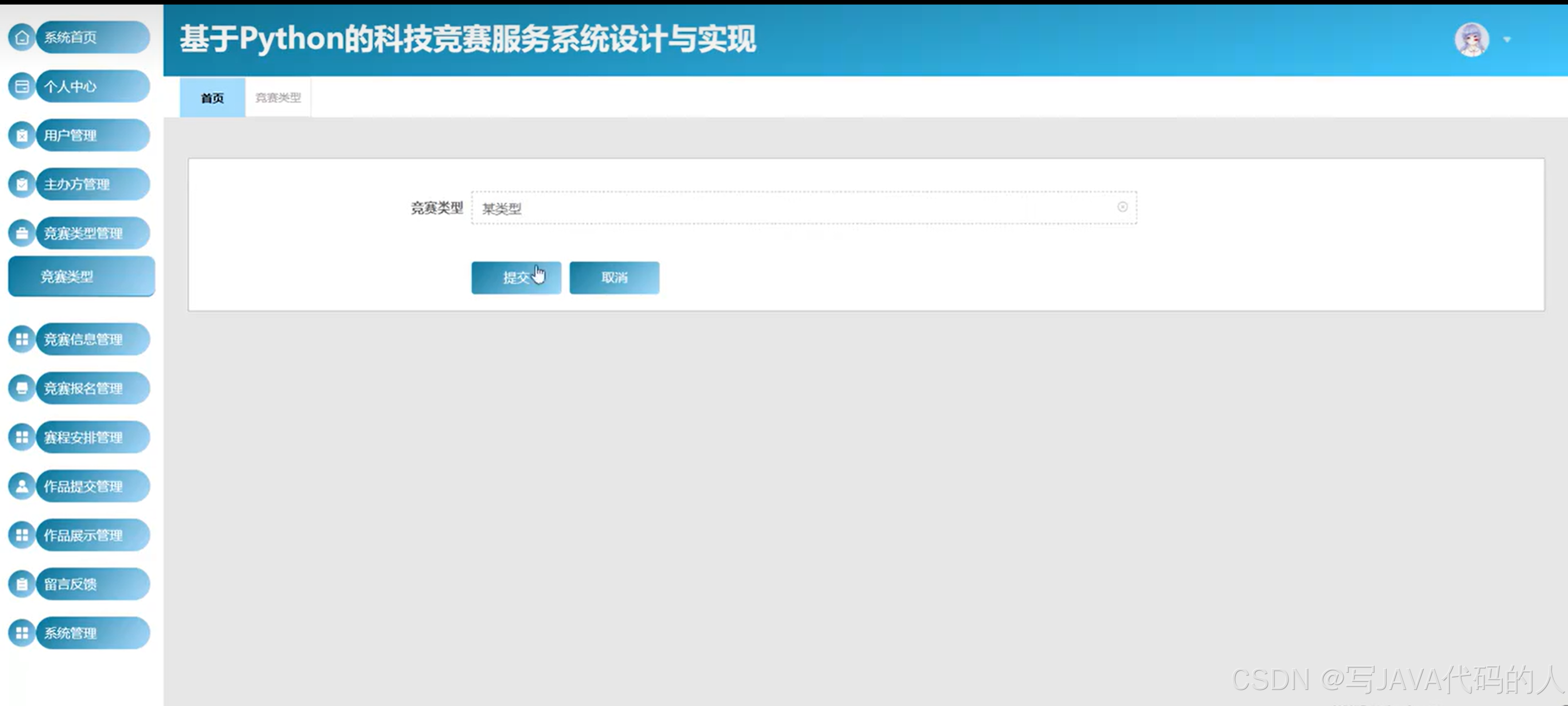1568x706 pixels.
Task: Select the 个人中心 sidebar icon
Action: [22, 86]
